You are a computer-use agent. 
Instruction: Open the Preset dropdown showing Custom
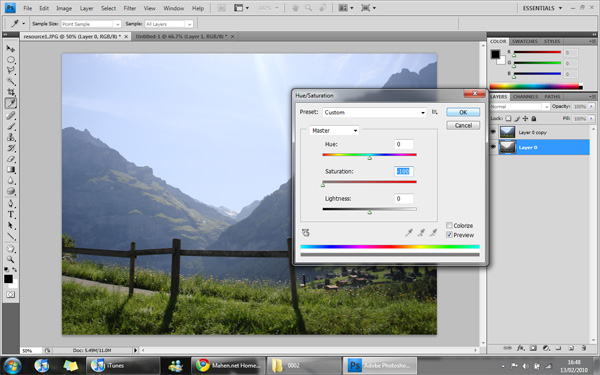click(374, 112)
